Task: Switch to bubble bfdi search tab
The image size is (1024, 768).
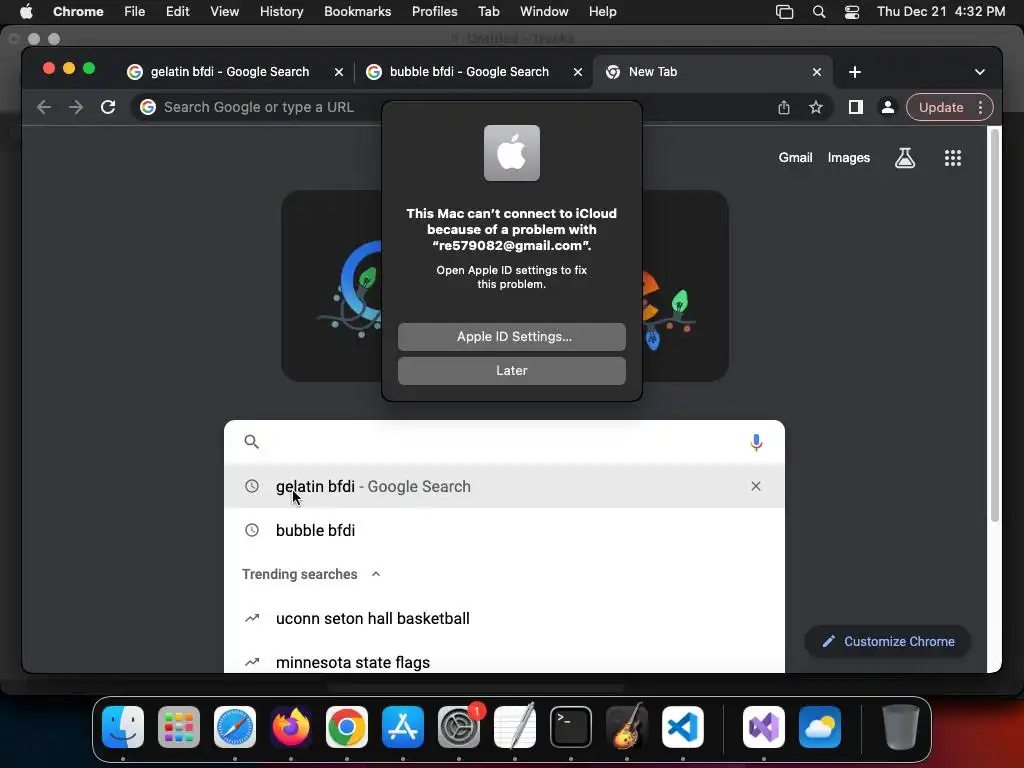Action: click(469, 72)
